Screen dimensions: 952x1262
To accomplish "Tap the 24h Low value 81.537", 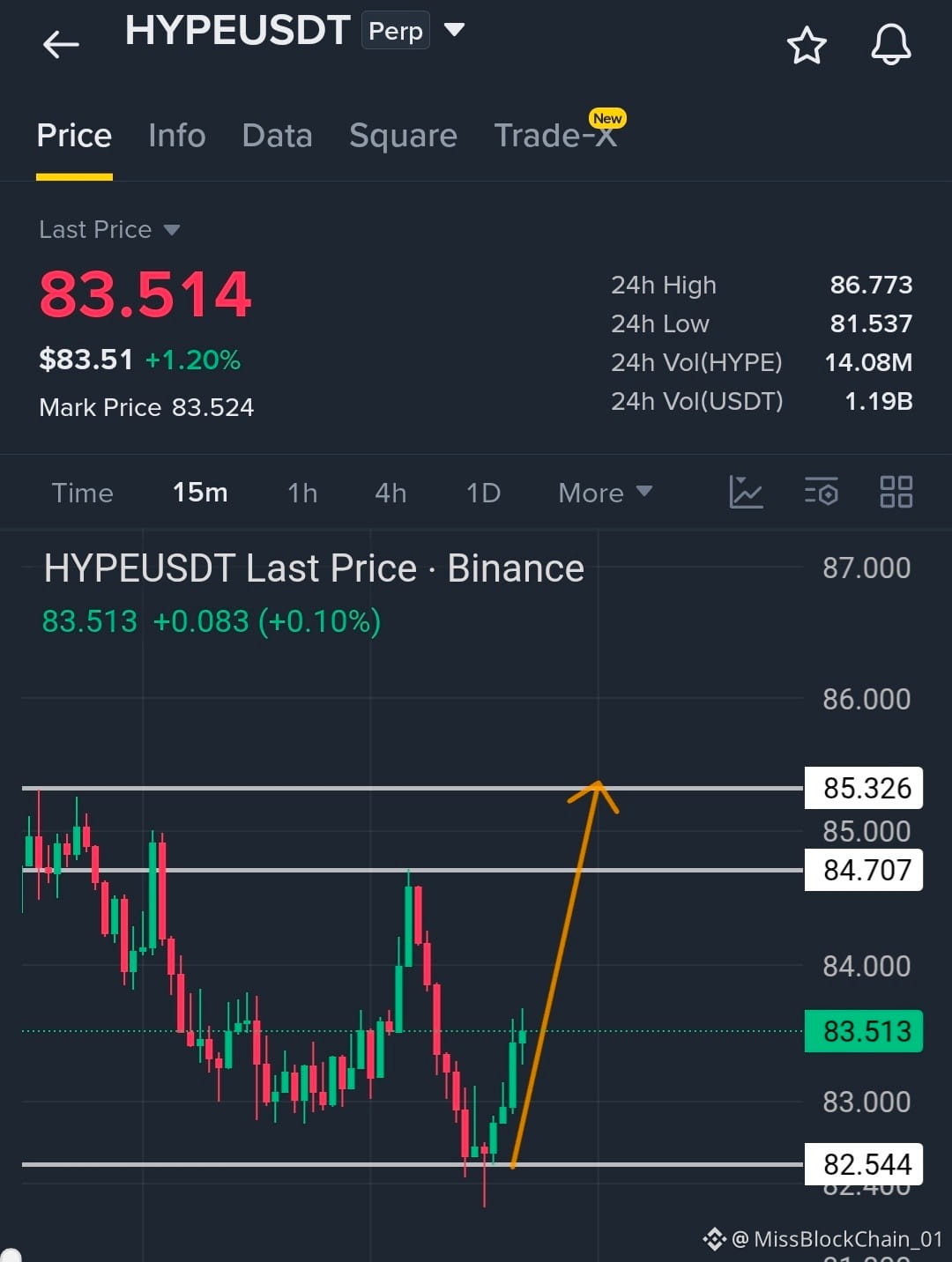I will pyautogui.click(x=871, y=323).
